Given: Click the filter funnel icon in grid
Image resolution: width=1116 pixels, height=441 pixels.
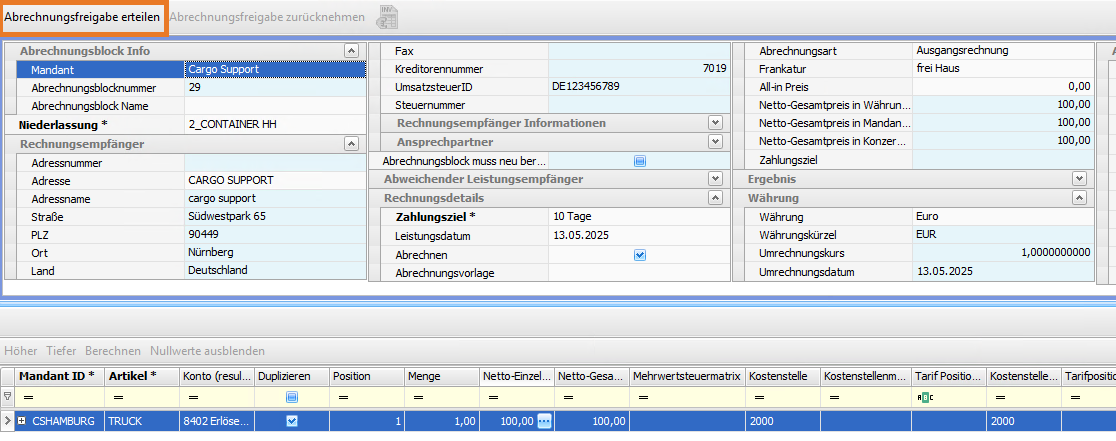Looking at the screenshot, I should point(8,397).
